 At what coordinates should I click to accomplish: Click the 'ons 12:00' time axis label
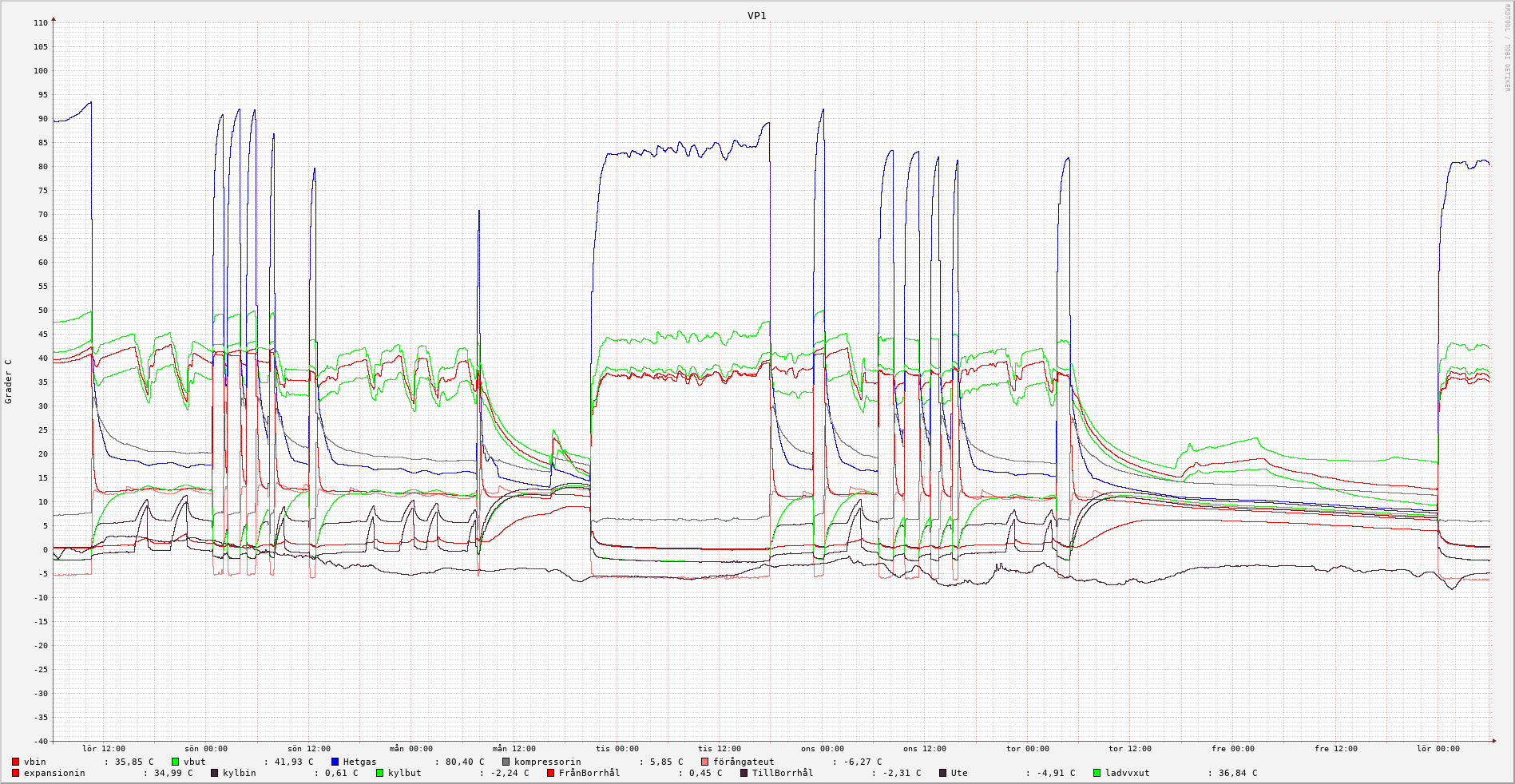925,749
